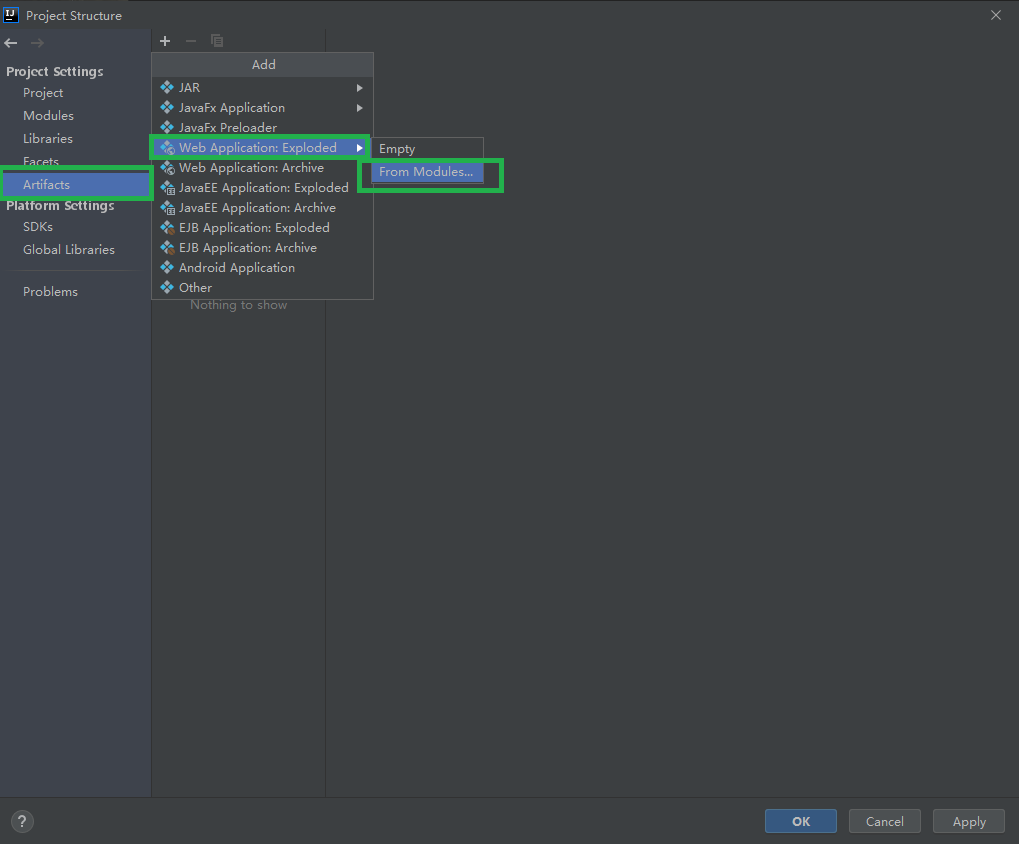Viewport: 1019px width, 844px height.
Task: Select JavaEE Application: Archive entry
Action: [x=263, y=208]
